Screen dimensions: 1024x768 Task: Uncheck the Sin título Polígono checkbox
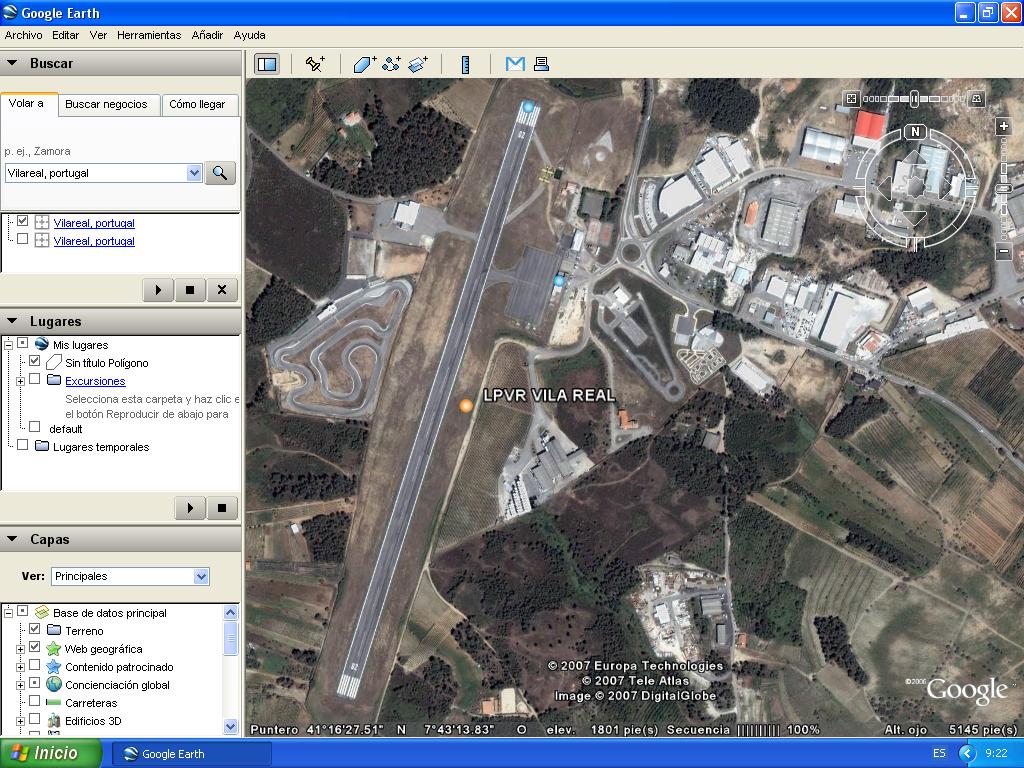[x=35, y=362]
